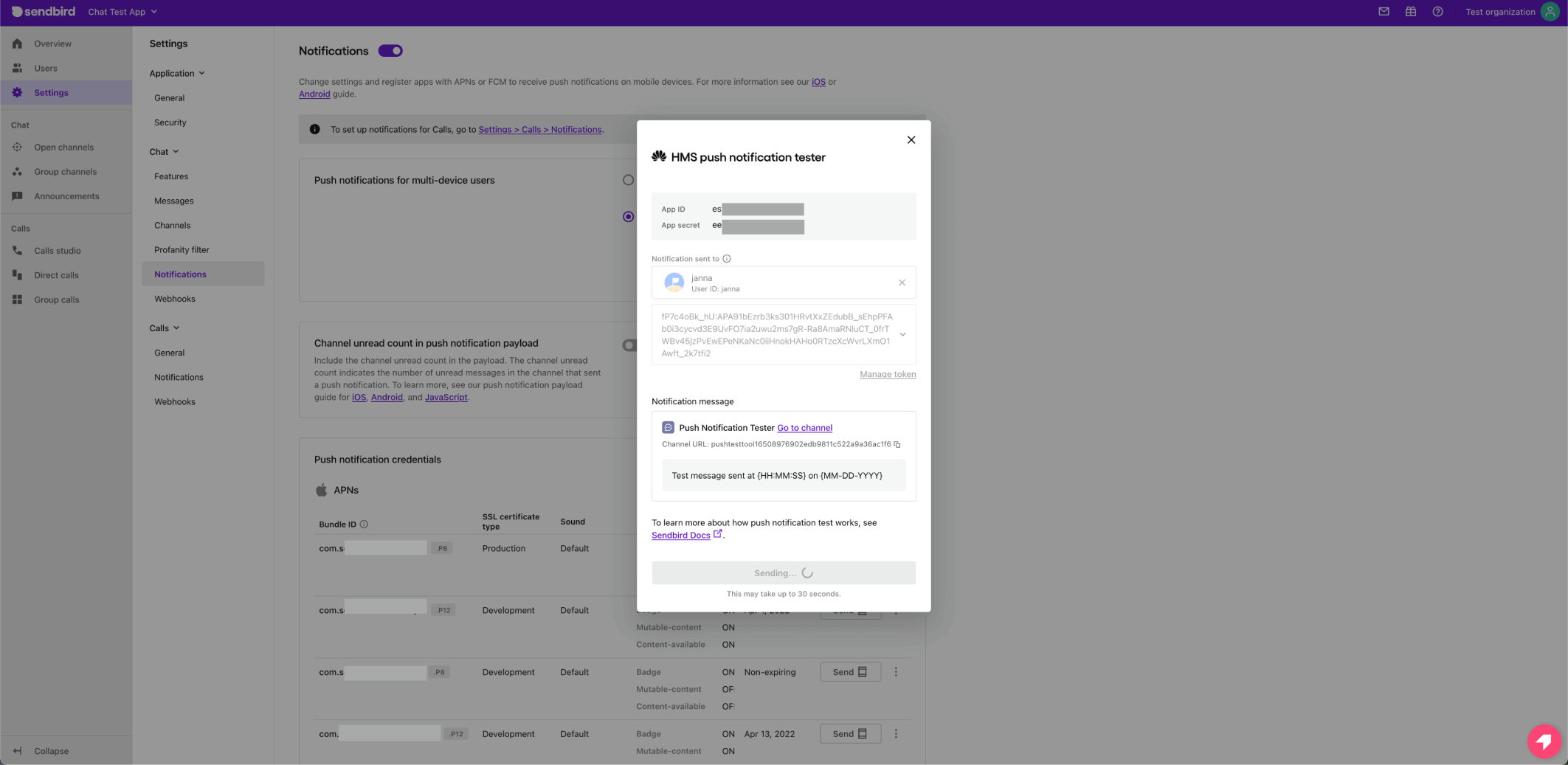Screen dimensions: 1568x765
Task: Click the Overview home icon
Action: point(17,44)
